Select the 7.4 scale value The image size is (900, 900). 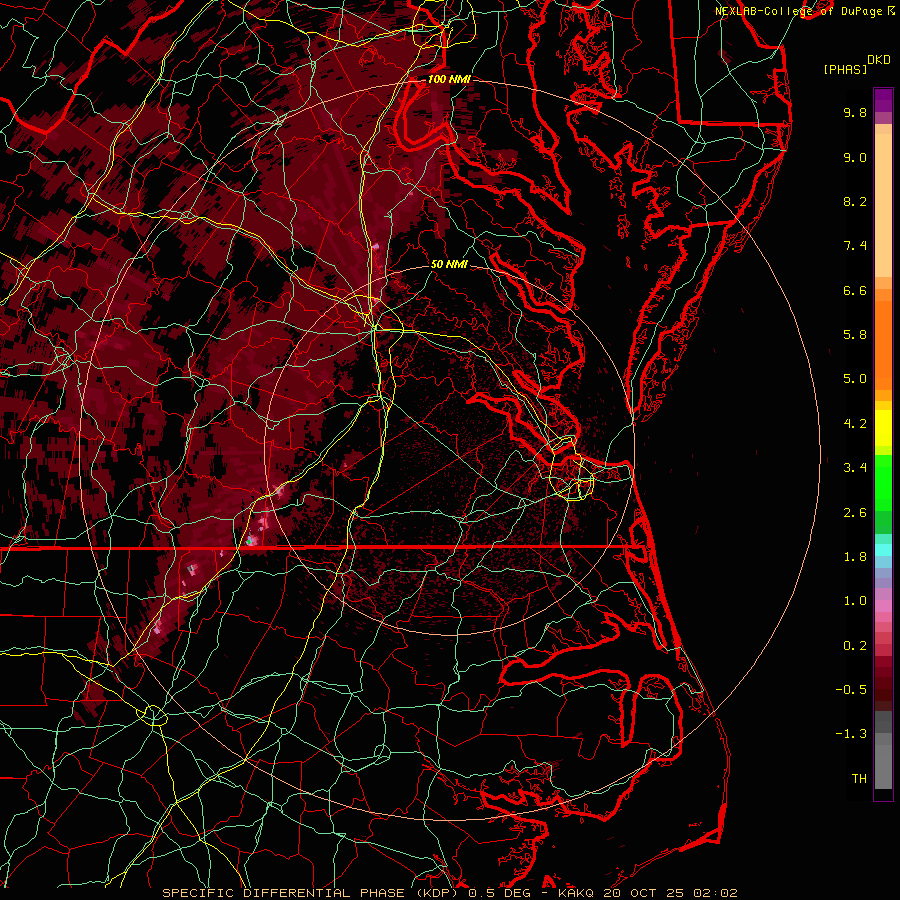click(855, 246)
